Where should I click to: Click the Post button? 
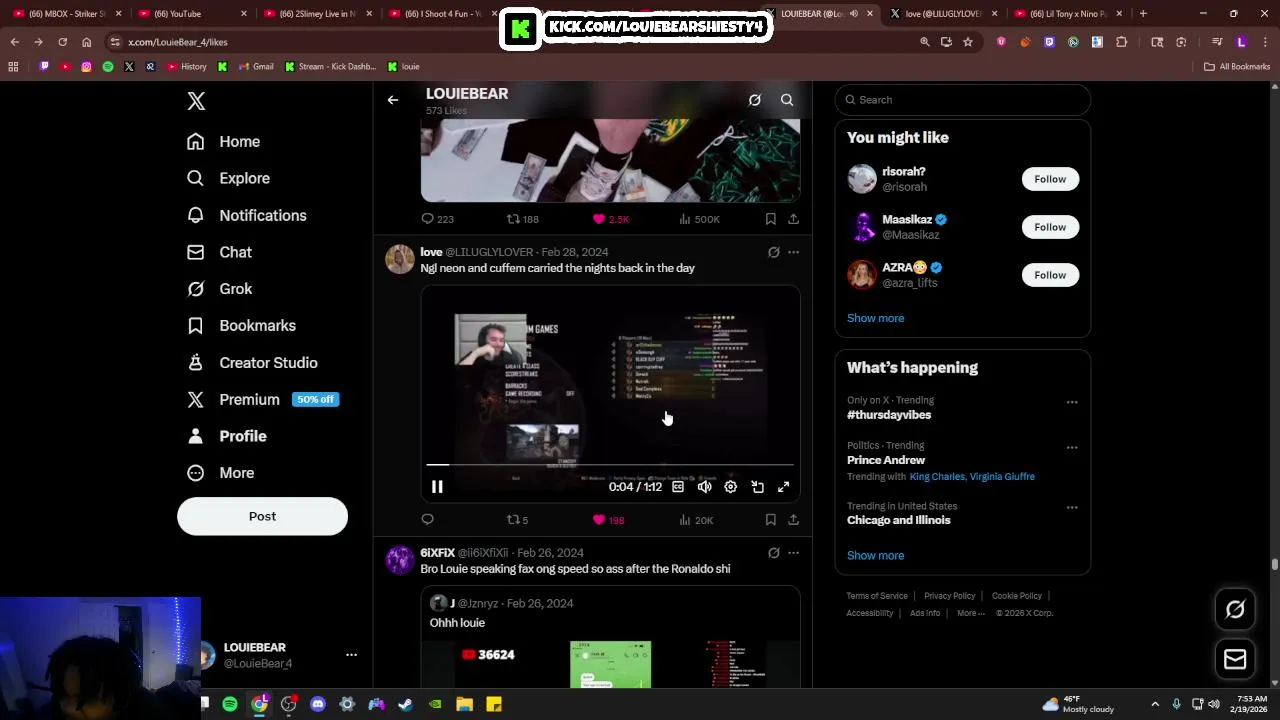262,516
